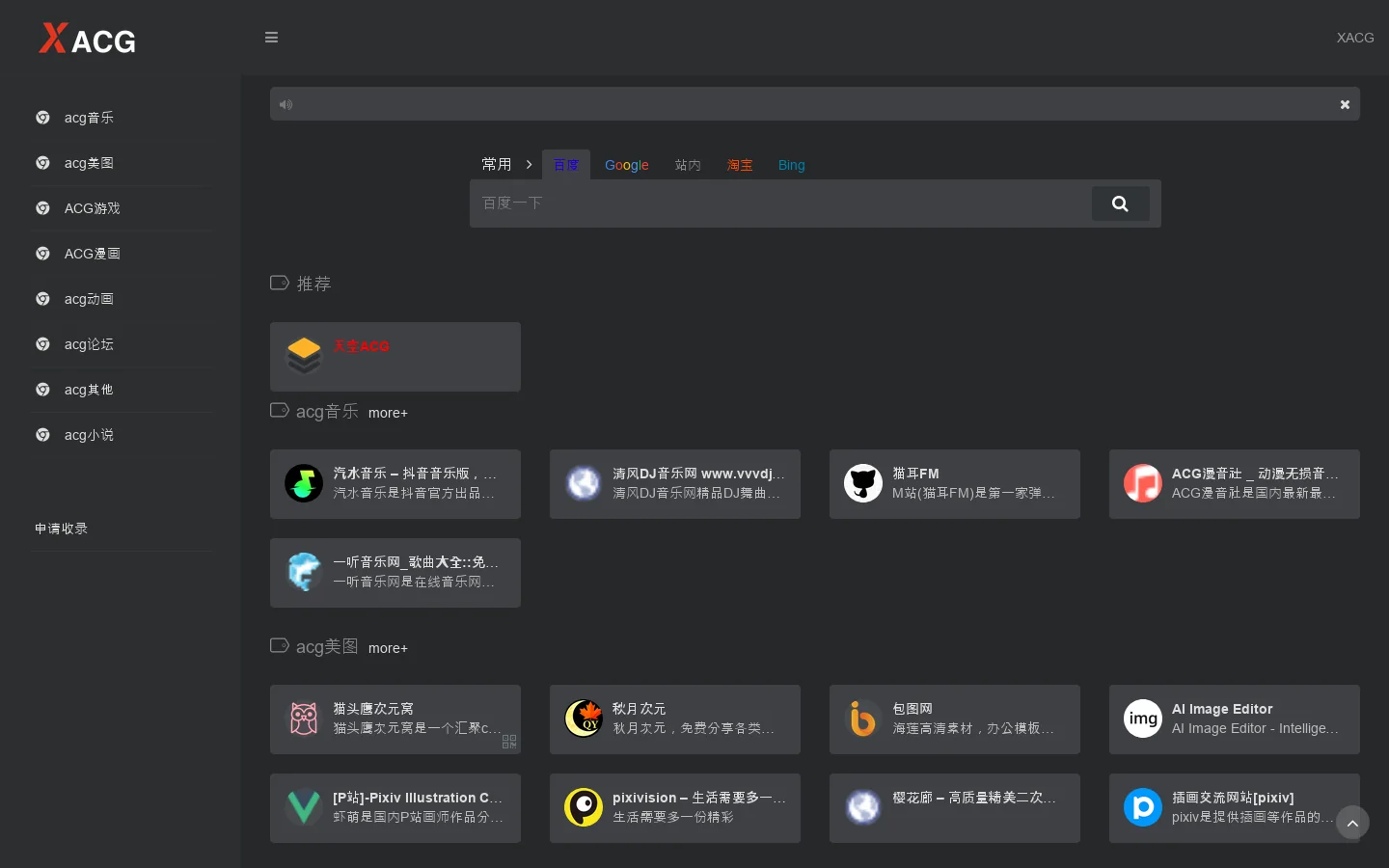1389x868 pixels.
Task: Click the 申请收录 sidebar link
Action: (62, 529)
